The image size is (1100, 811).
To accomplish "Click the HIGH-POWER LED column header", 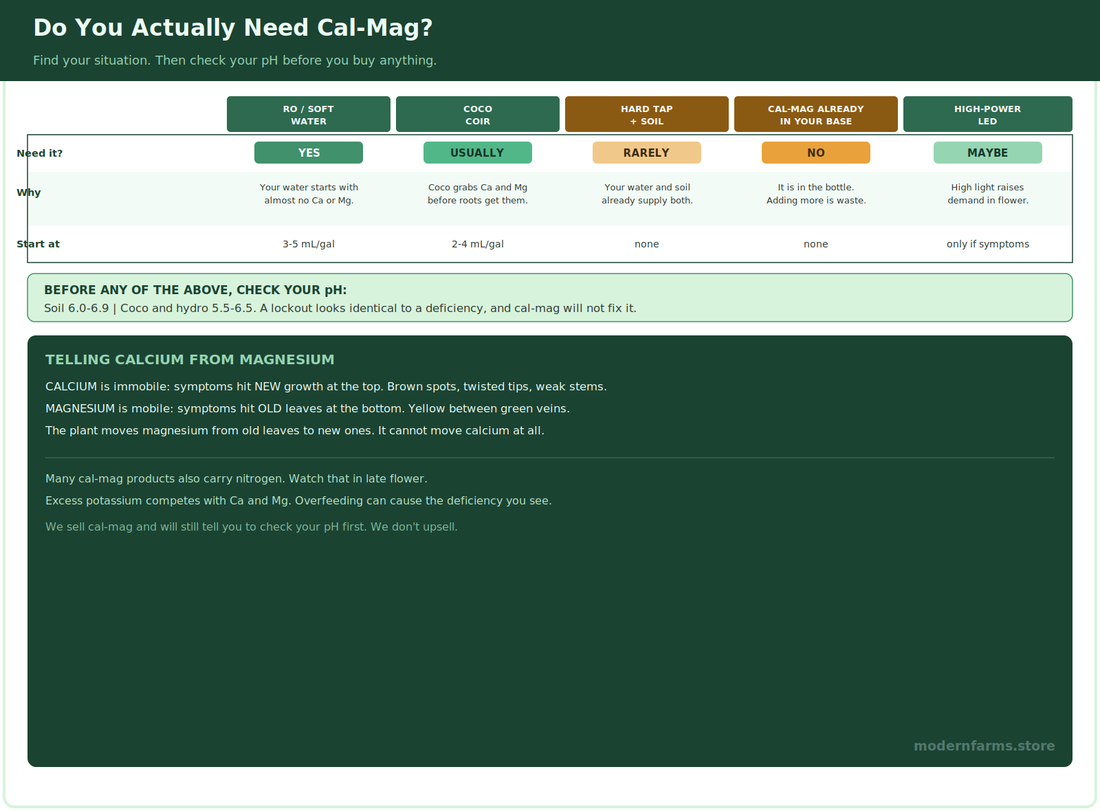I will [x=988, y=114].
